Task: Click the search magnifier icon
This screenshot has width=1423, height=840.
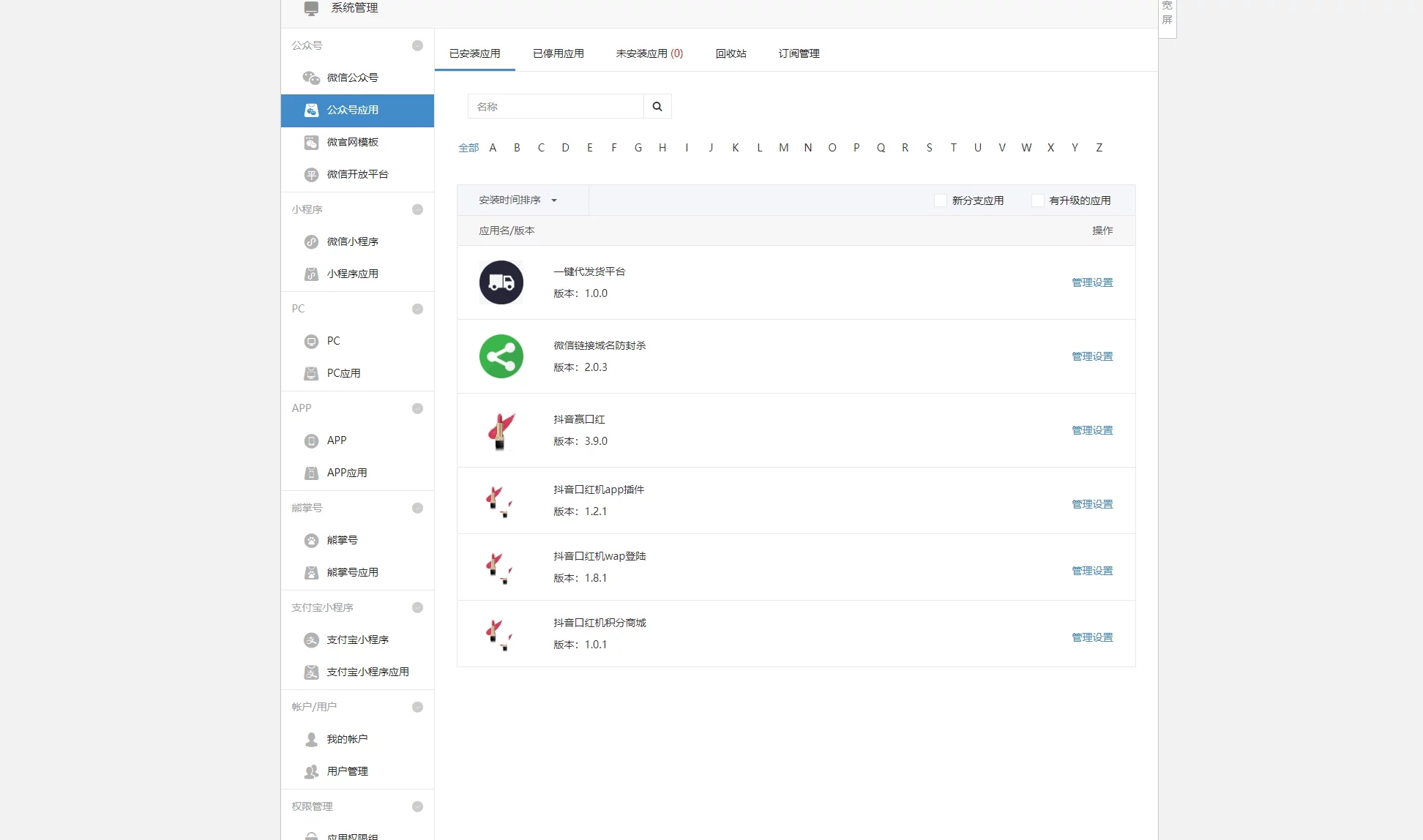Action: [657, 107]
